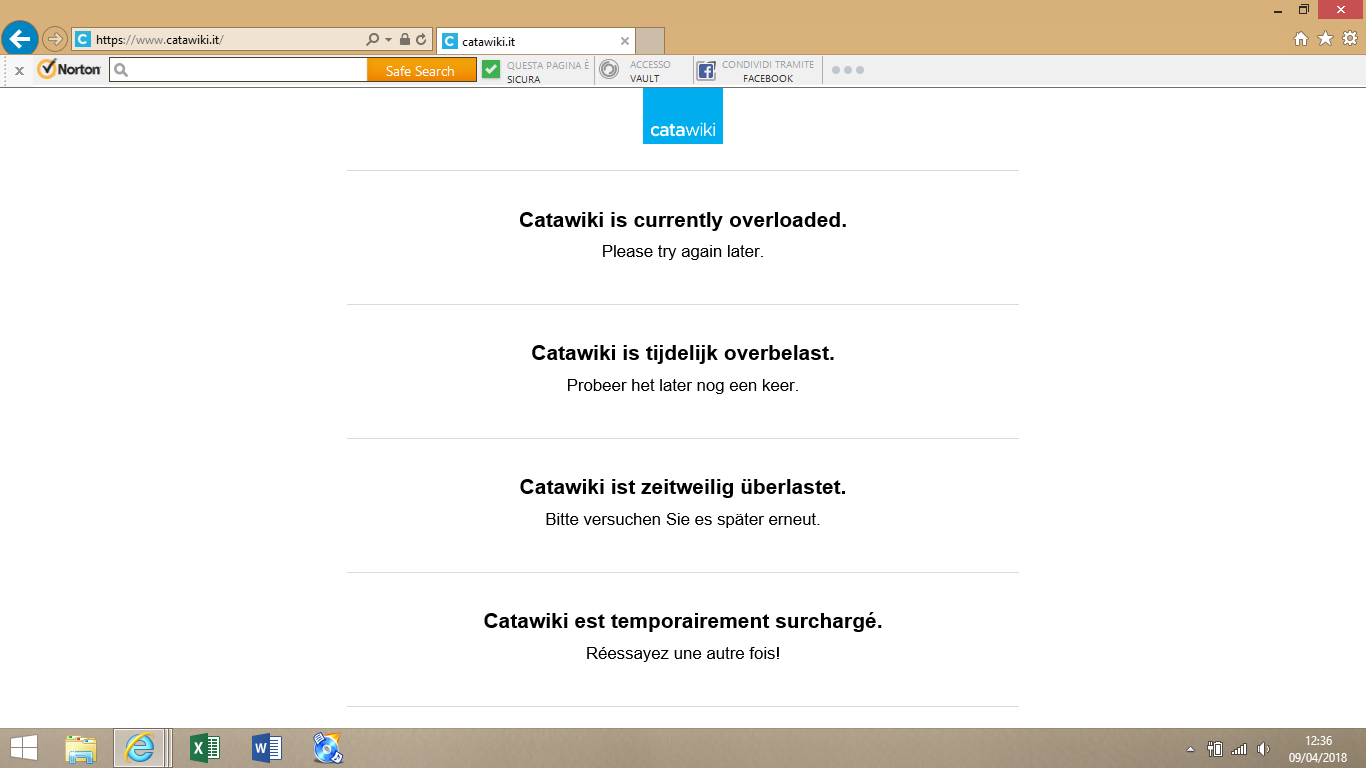1366x768 pixels.
Task: Click the battery power tray icon
Action: [1216, 748]
